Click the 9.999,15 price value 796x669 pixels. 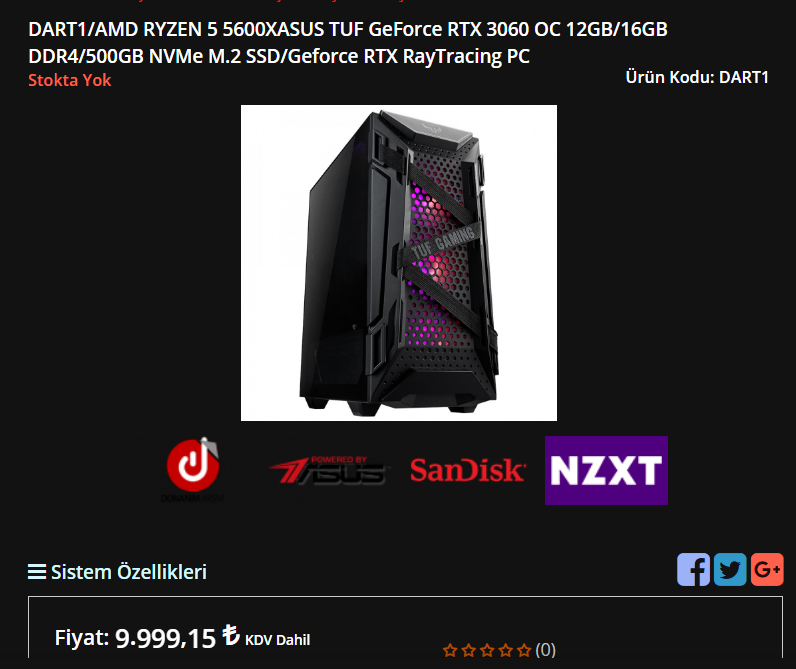tap(165, 638)
